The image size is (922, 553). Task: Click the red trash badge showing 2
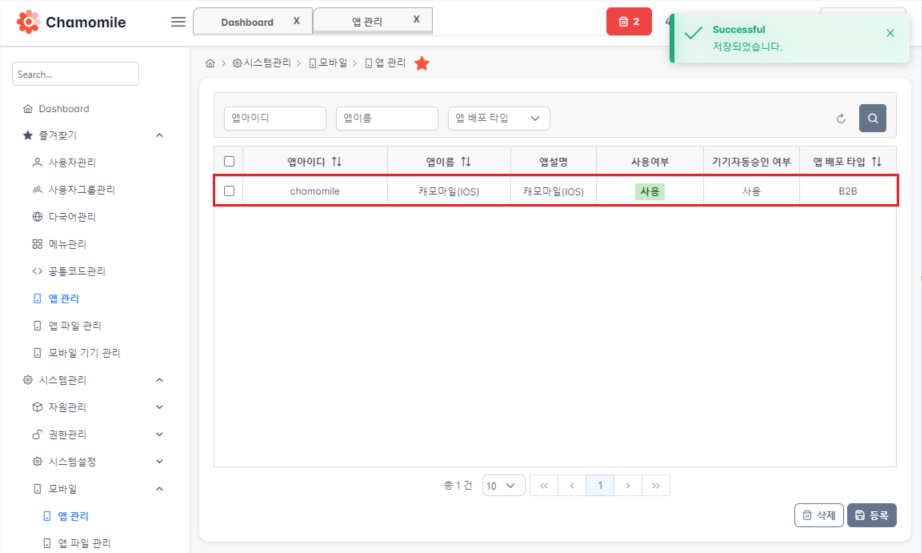click(x=628, y=21)
